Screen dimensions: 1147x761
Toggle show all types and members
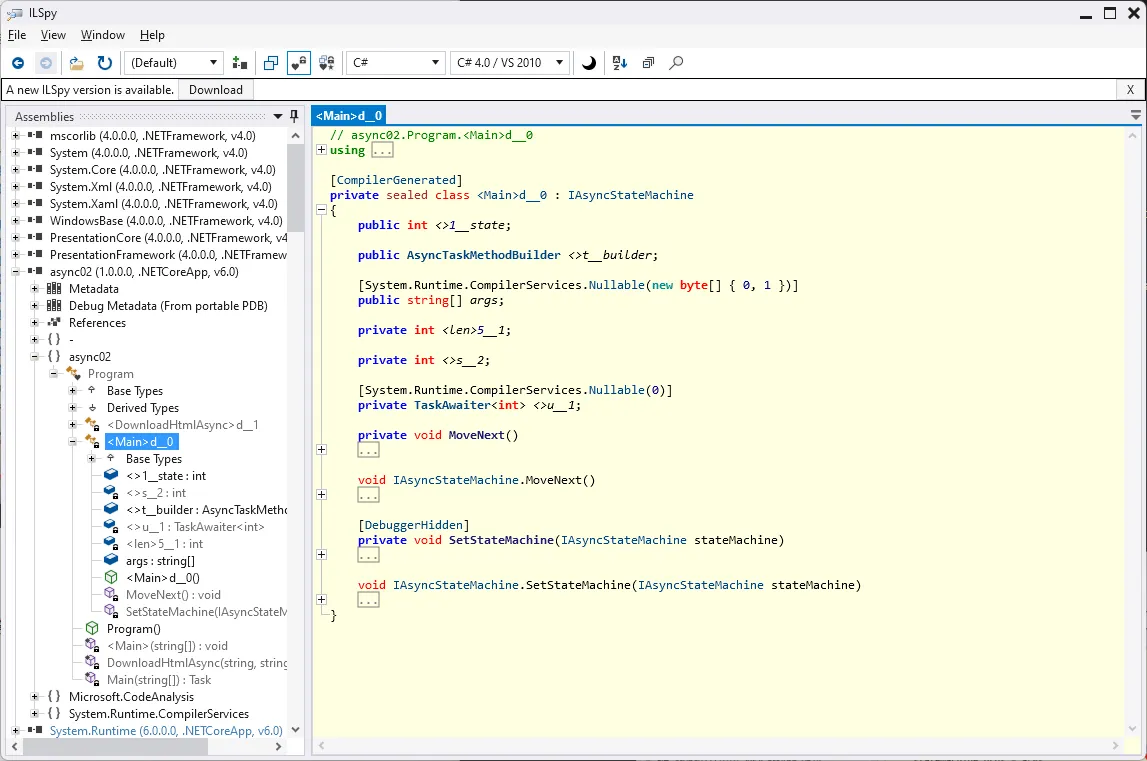pos(327,63)
